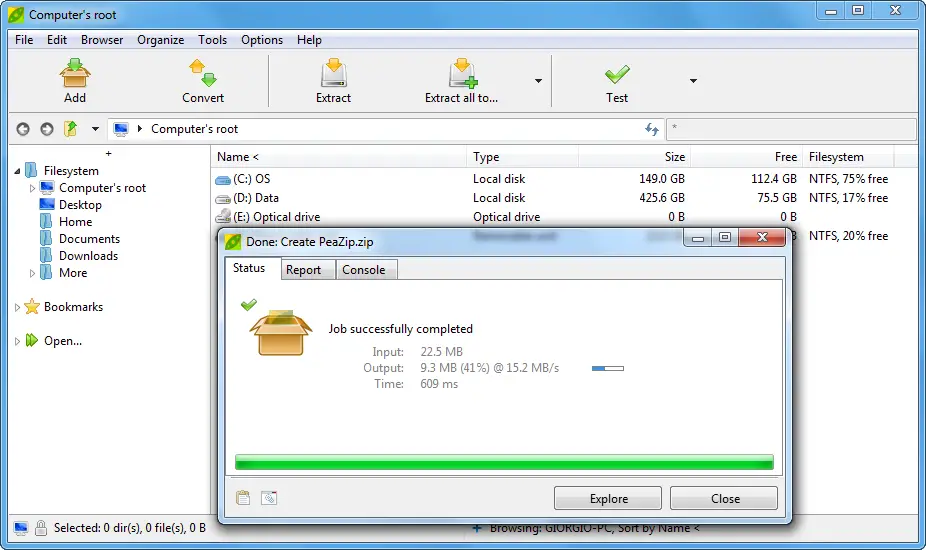Click the Test checkmark icon
The height and width of the screenshot is (550, 926).
coord(617,75)
